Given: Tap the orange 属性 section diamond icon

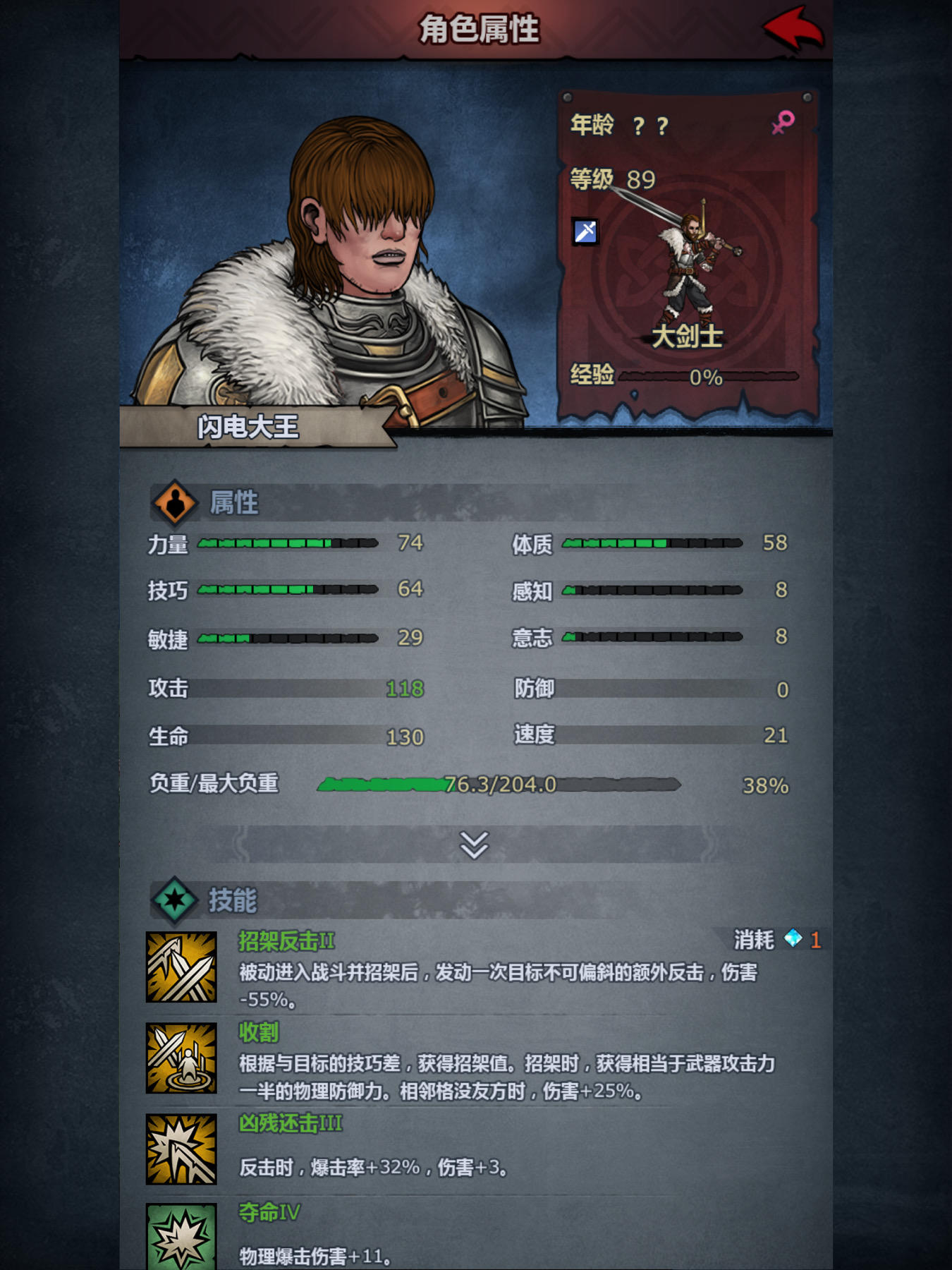Looking at the screenshot, I should [174, 503].
